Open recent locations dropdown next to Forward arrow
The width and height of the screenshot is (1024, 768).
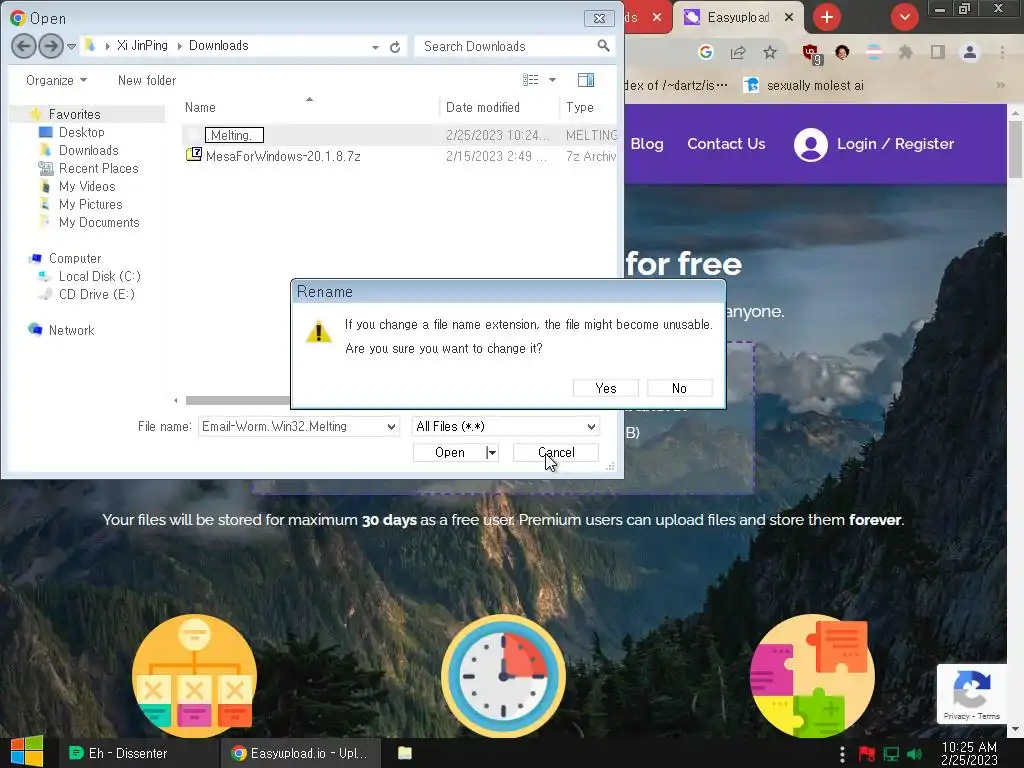click(x=71, y=46)
